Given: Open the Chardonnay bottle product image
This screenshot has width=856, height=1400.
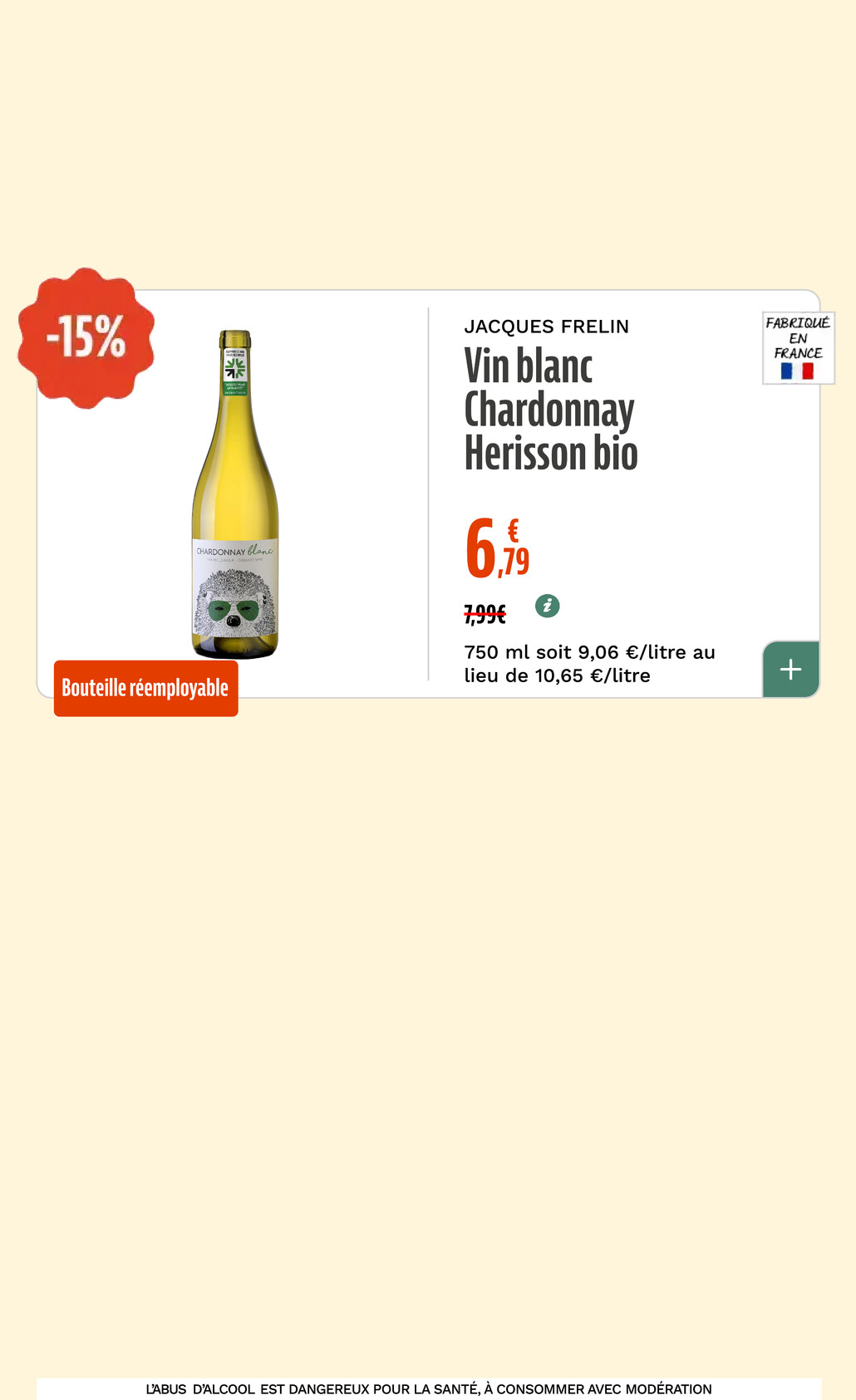Looking at the screenshot, I should 235,494.
